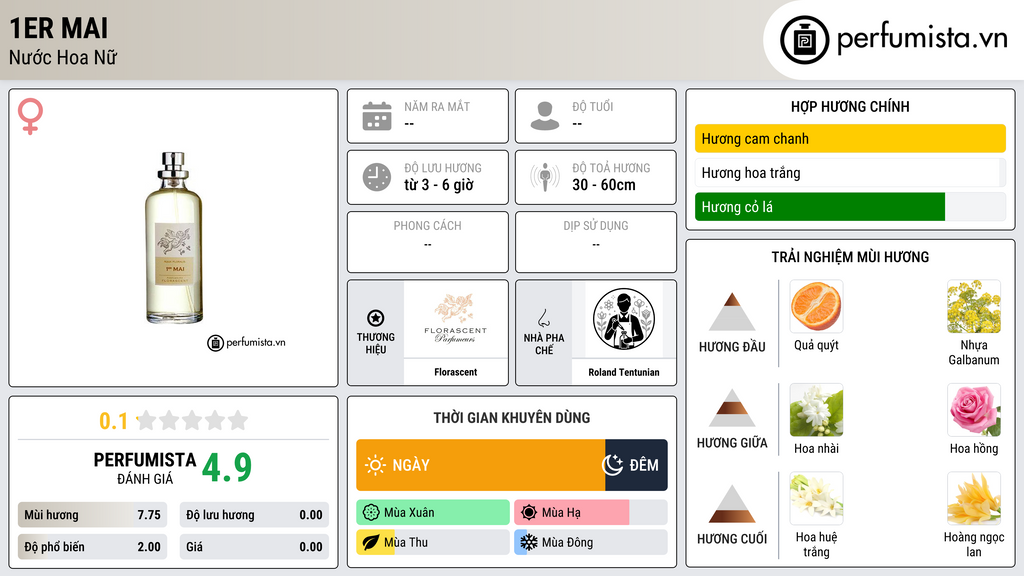Click the perfumista.vn bottle logo icon
This screenshot has height=576, width=1024.
coord(804,40)
